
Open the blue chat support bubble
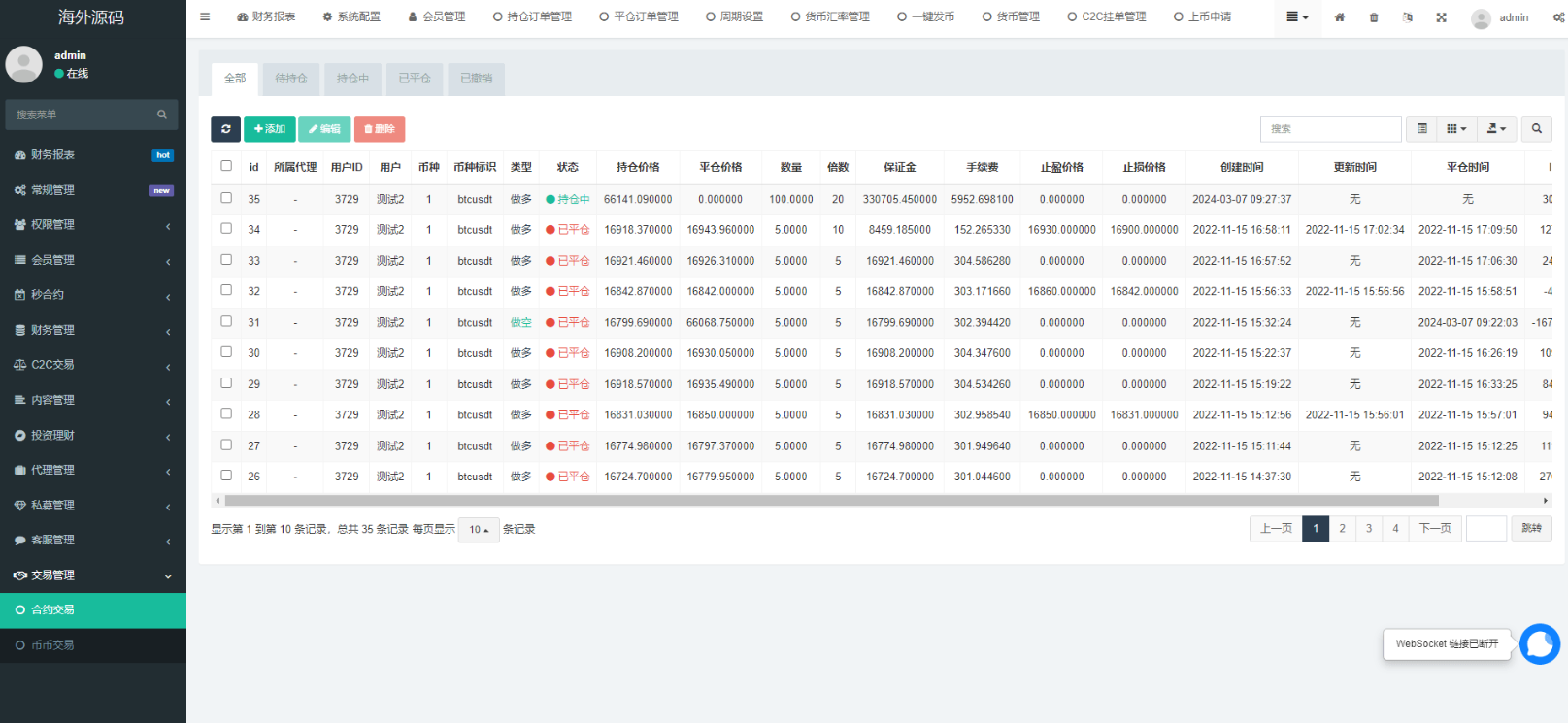[x=1539, y=643]
